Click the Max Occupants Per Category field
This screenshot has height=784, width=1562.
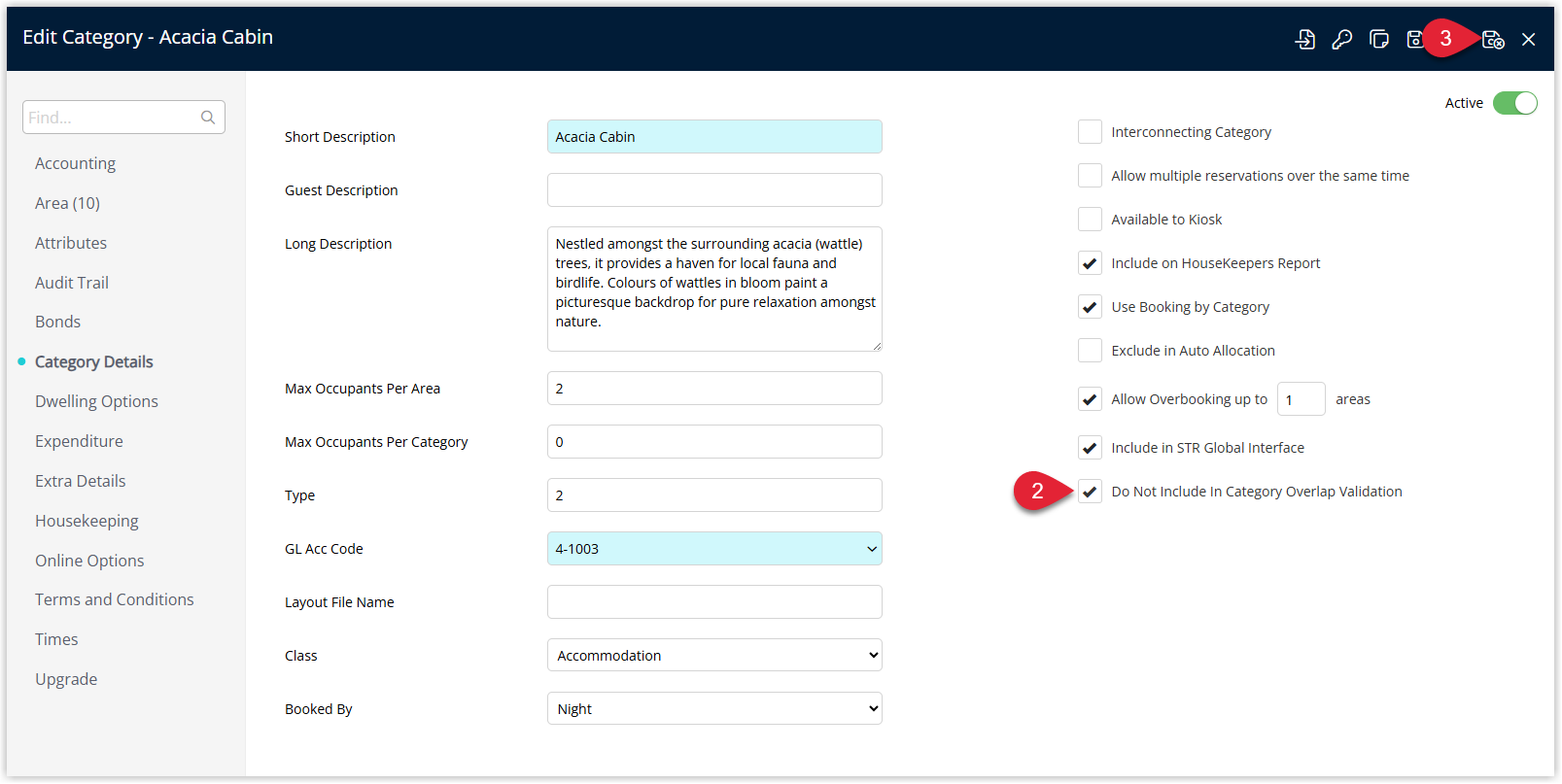click(x=714, y=442)
